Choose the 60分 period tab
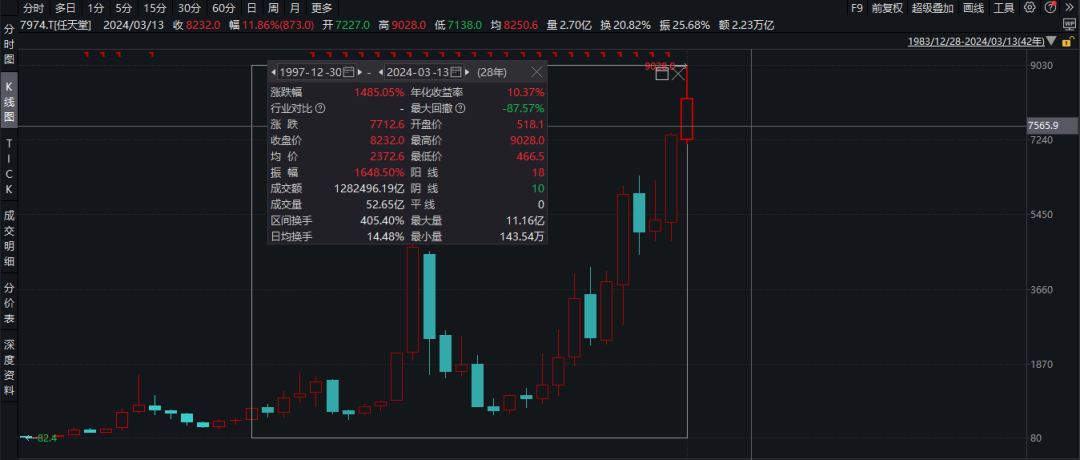Image resolution: width=1080 pixels, height=460 pixels. pyautogui.click(x=223, y=8)
